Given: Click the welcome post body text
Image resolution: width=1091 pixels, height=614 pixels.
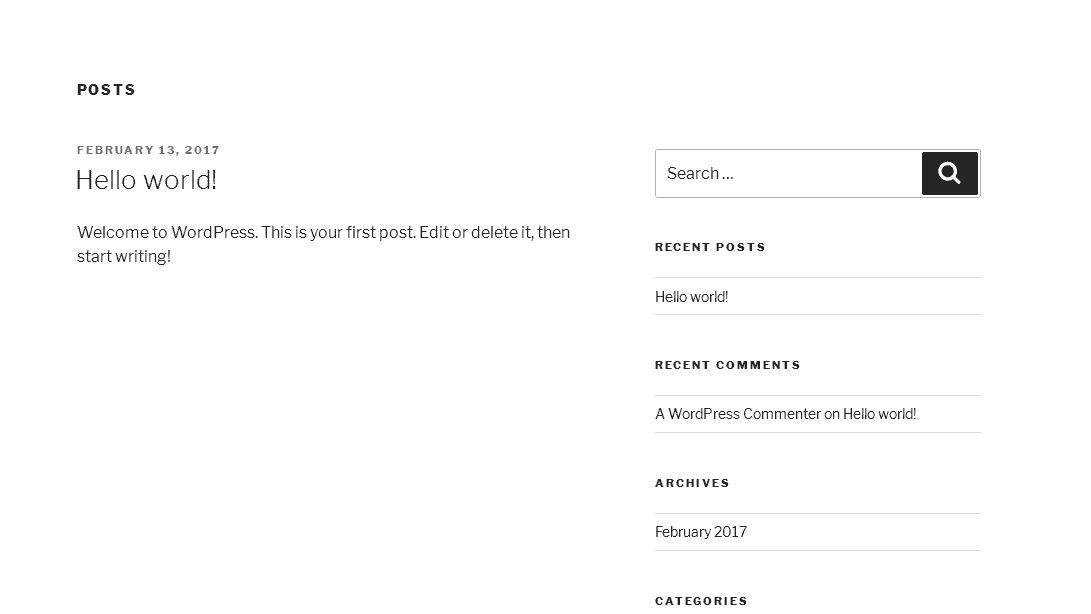Looking at the screenshot, I should (x=323, y=244).
